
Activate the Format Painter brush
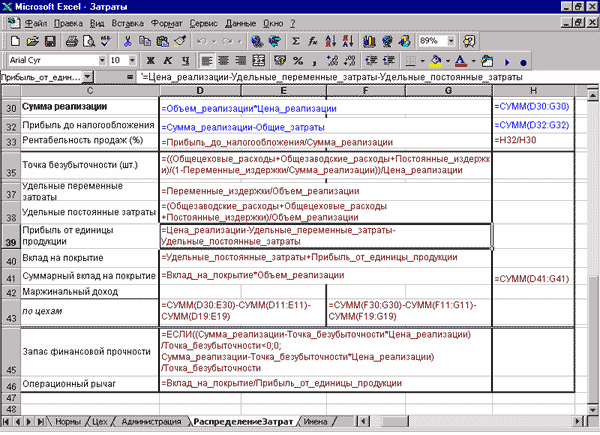coord(180,41)
